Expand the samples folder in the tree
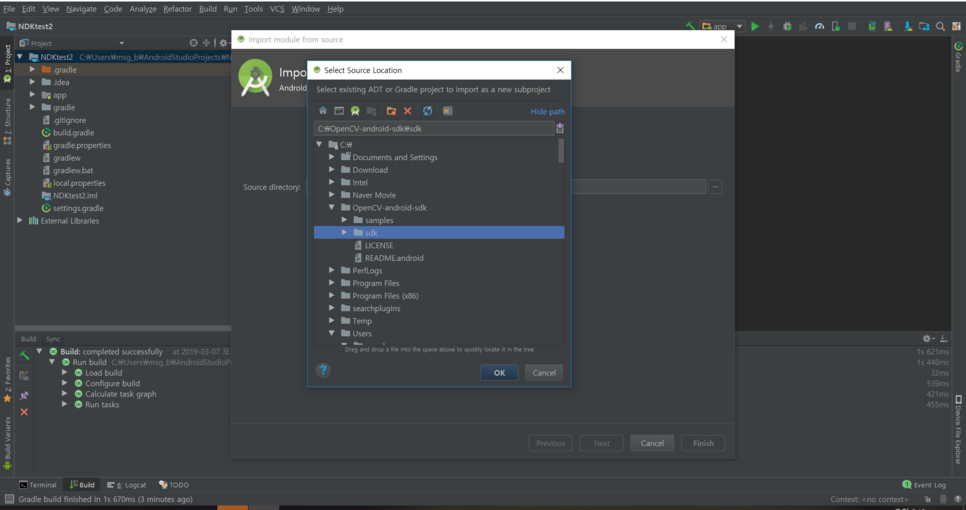Screen dimensions: 966x510 tap(344, 220)
